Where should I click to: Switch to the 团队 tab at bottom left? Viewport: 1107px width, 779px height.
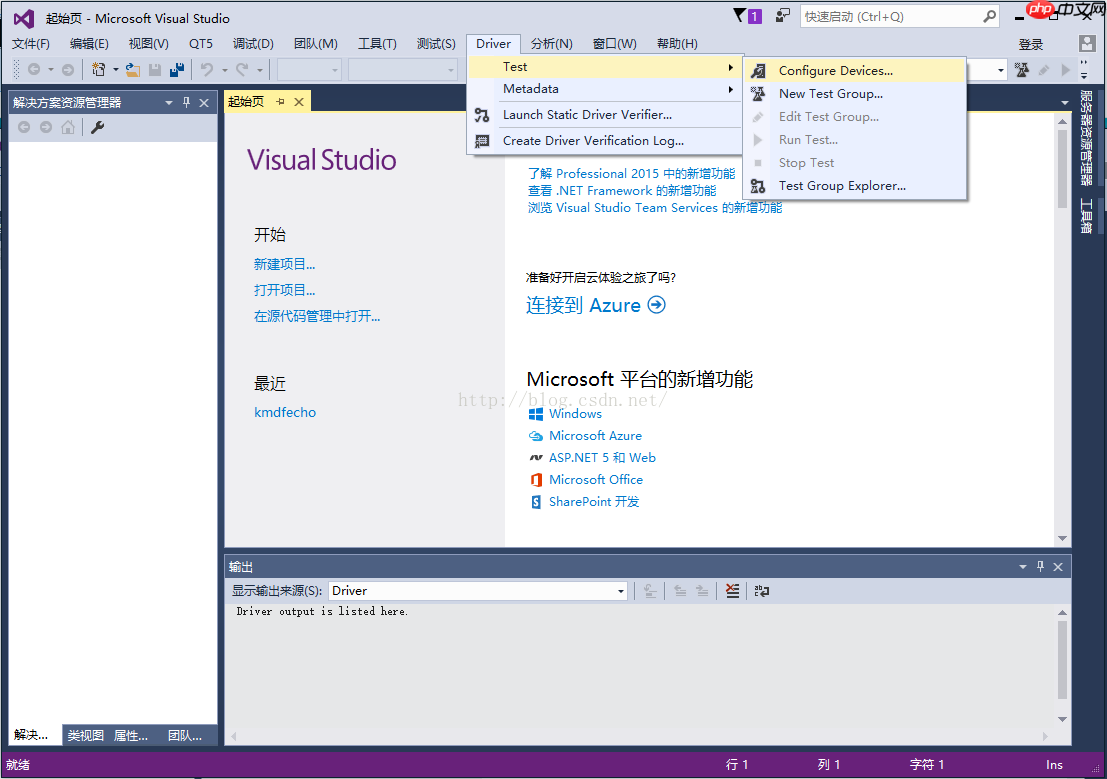tap(185, 735)
